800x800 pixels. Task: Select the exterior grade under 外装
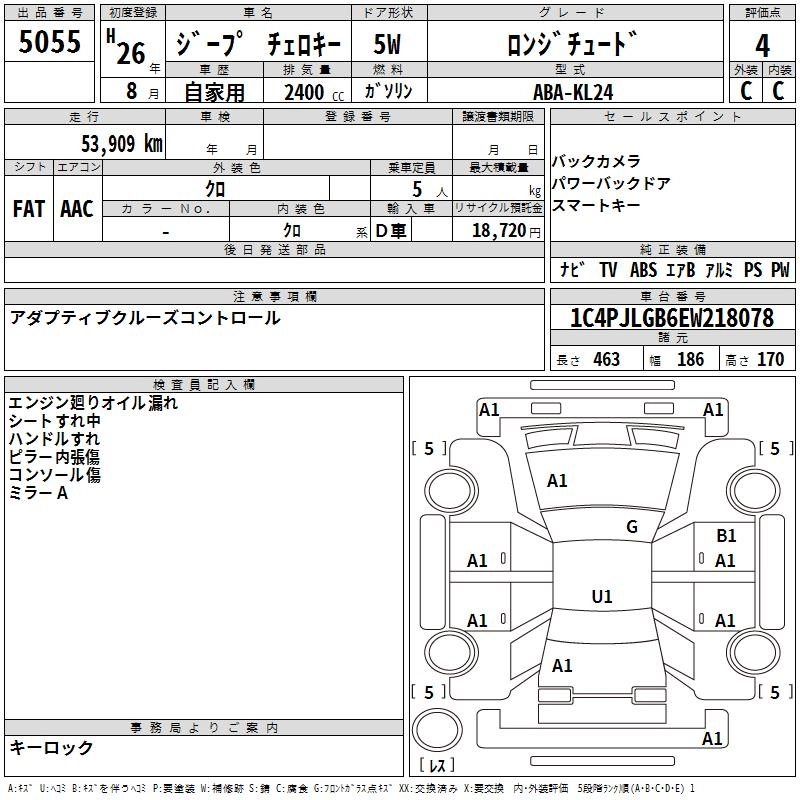click(745, 91)
